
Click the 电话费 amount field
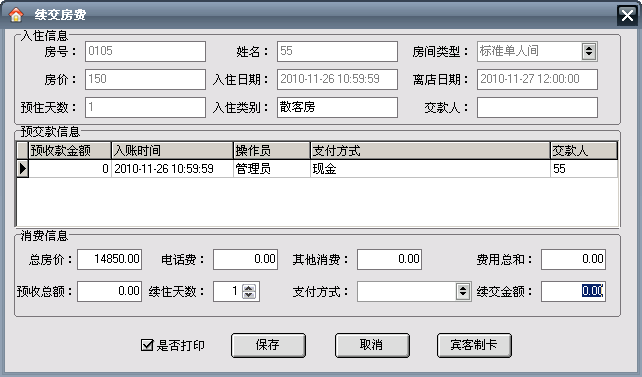point(246,260)
